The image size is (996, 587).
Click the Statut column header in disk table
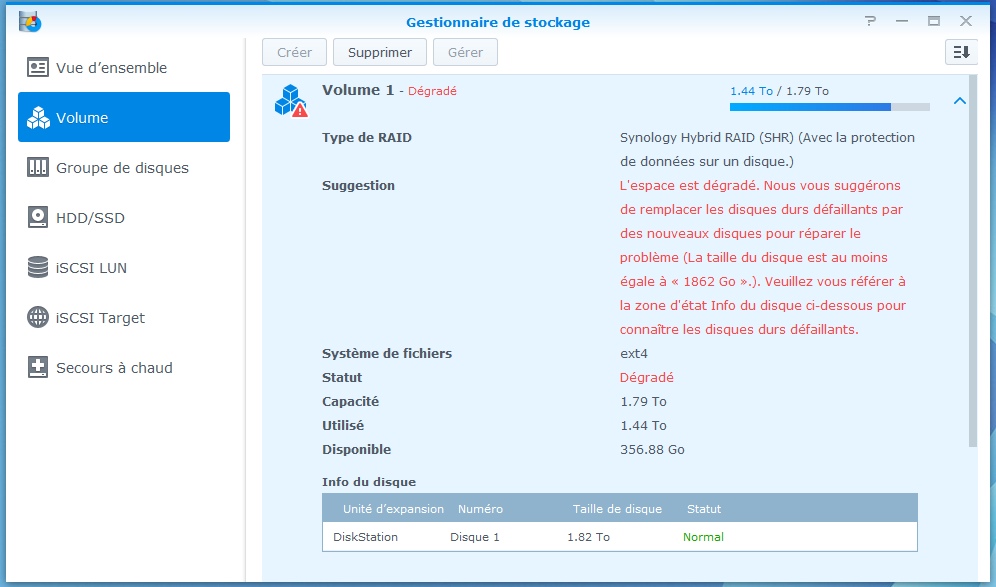(704, 509)
